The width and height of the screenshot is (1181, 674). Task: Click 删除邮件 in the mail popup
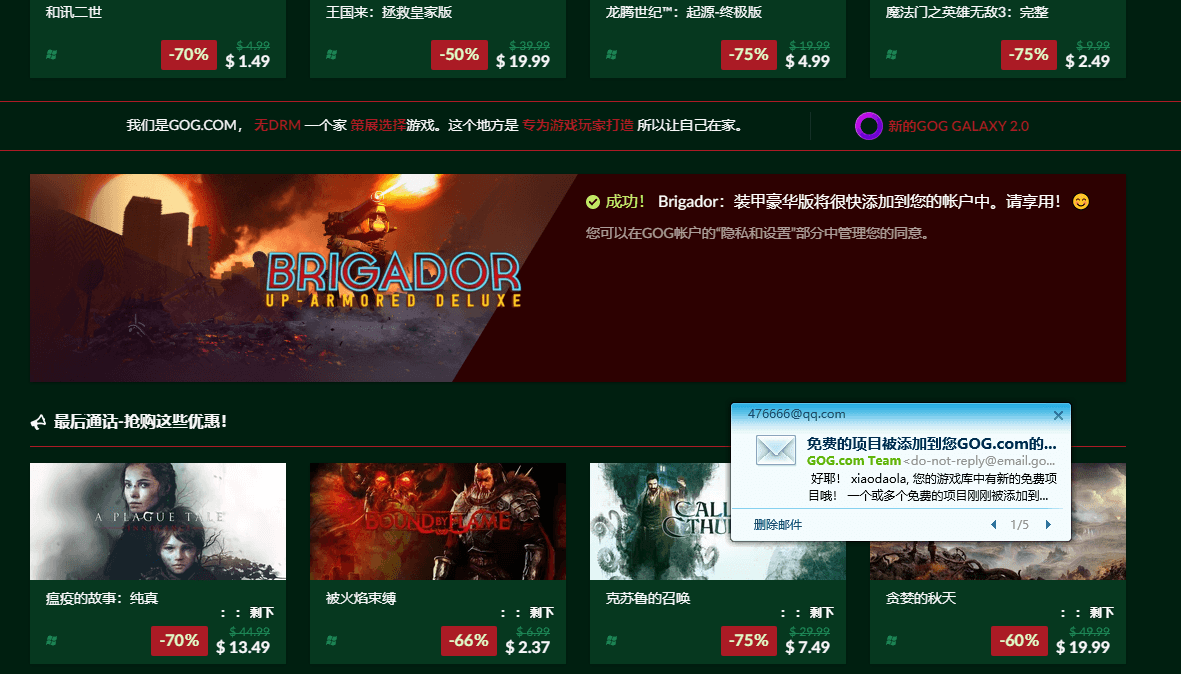coord(777,524)
